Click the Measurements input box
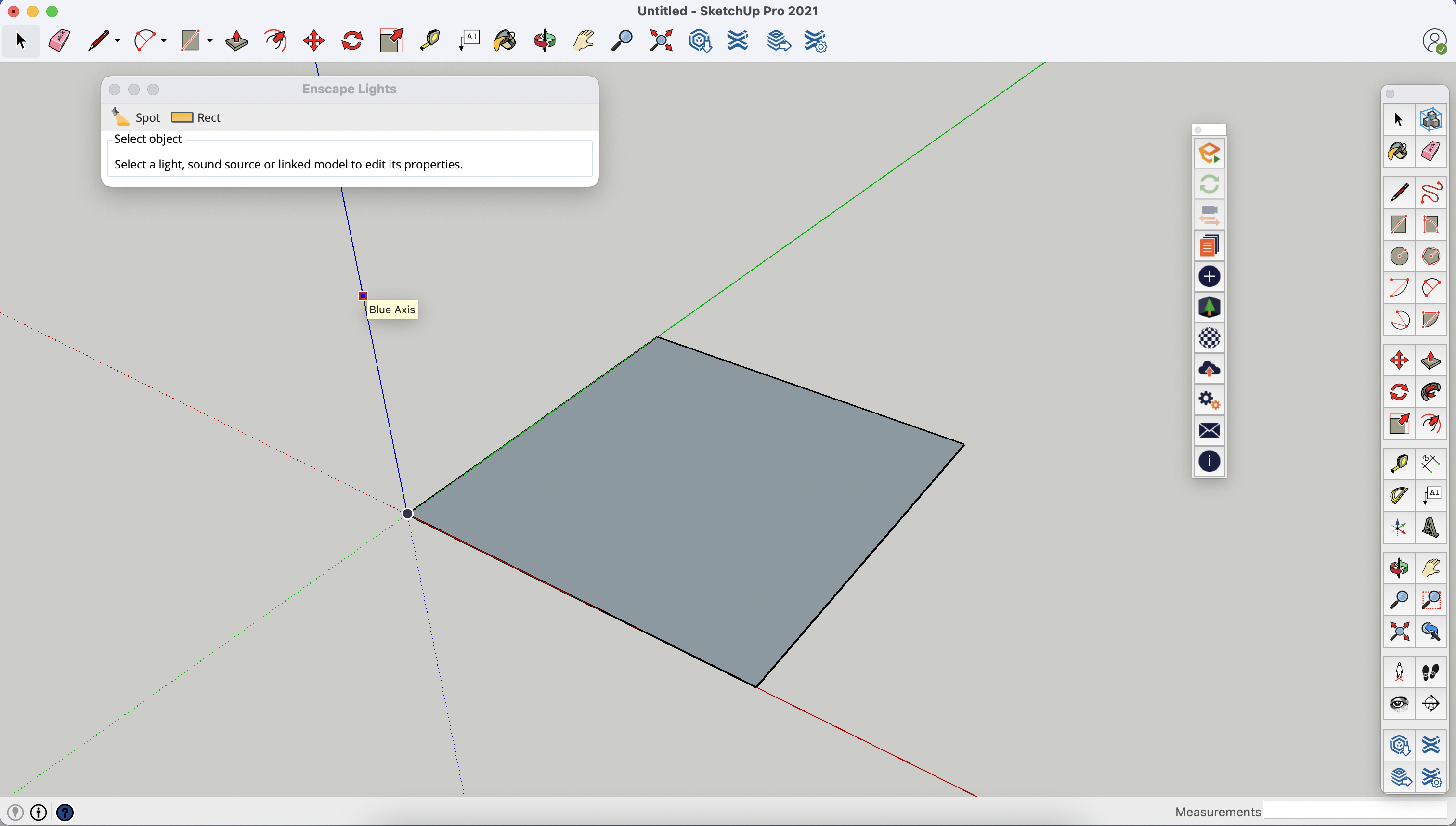 [1356, 812]
